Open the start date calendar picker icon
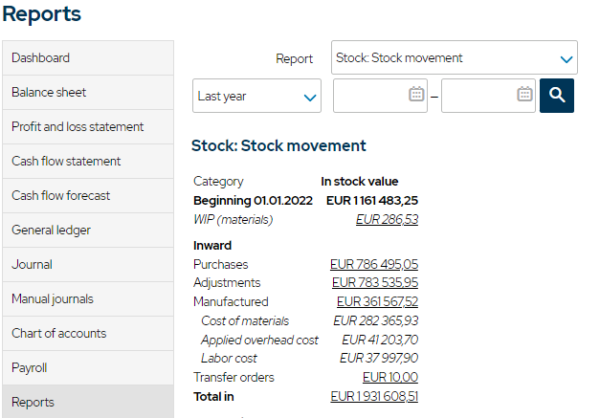This screenshot has height=418, width=600. coord(416,95)
